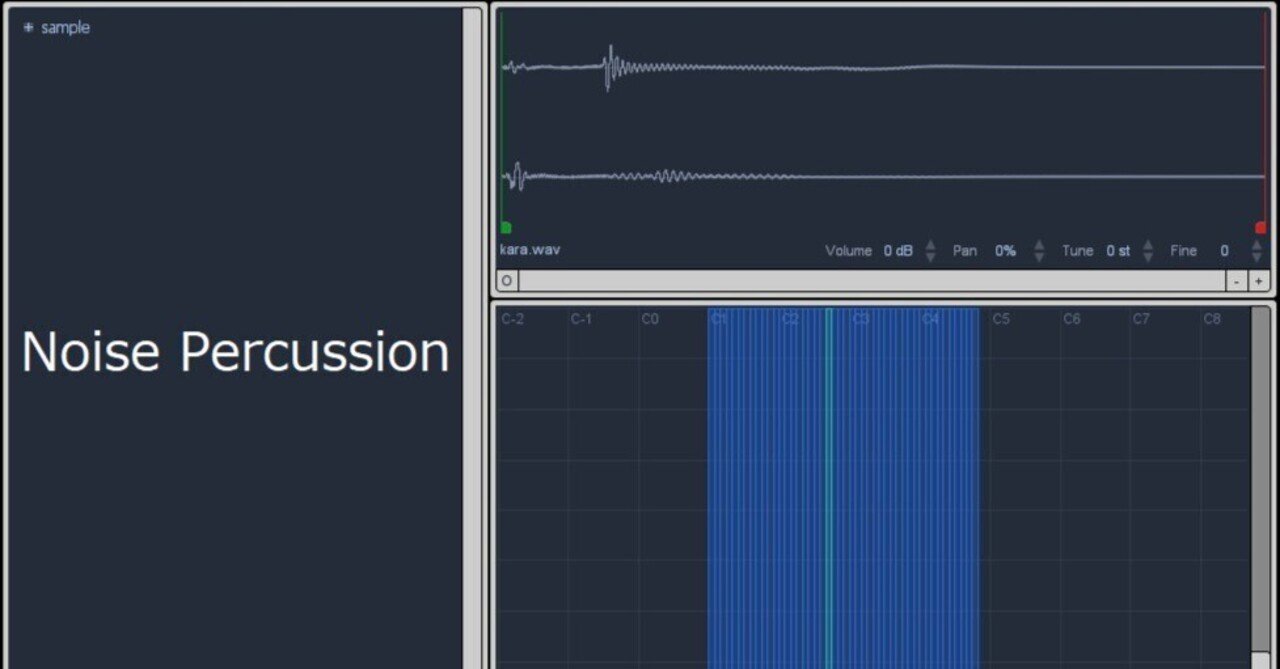Click the C7 octave label
Image resolution: width=1280 pixels, height=669 pixels.
(x=1141, y=319)
